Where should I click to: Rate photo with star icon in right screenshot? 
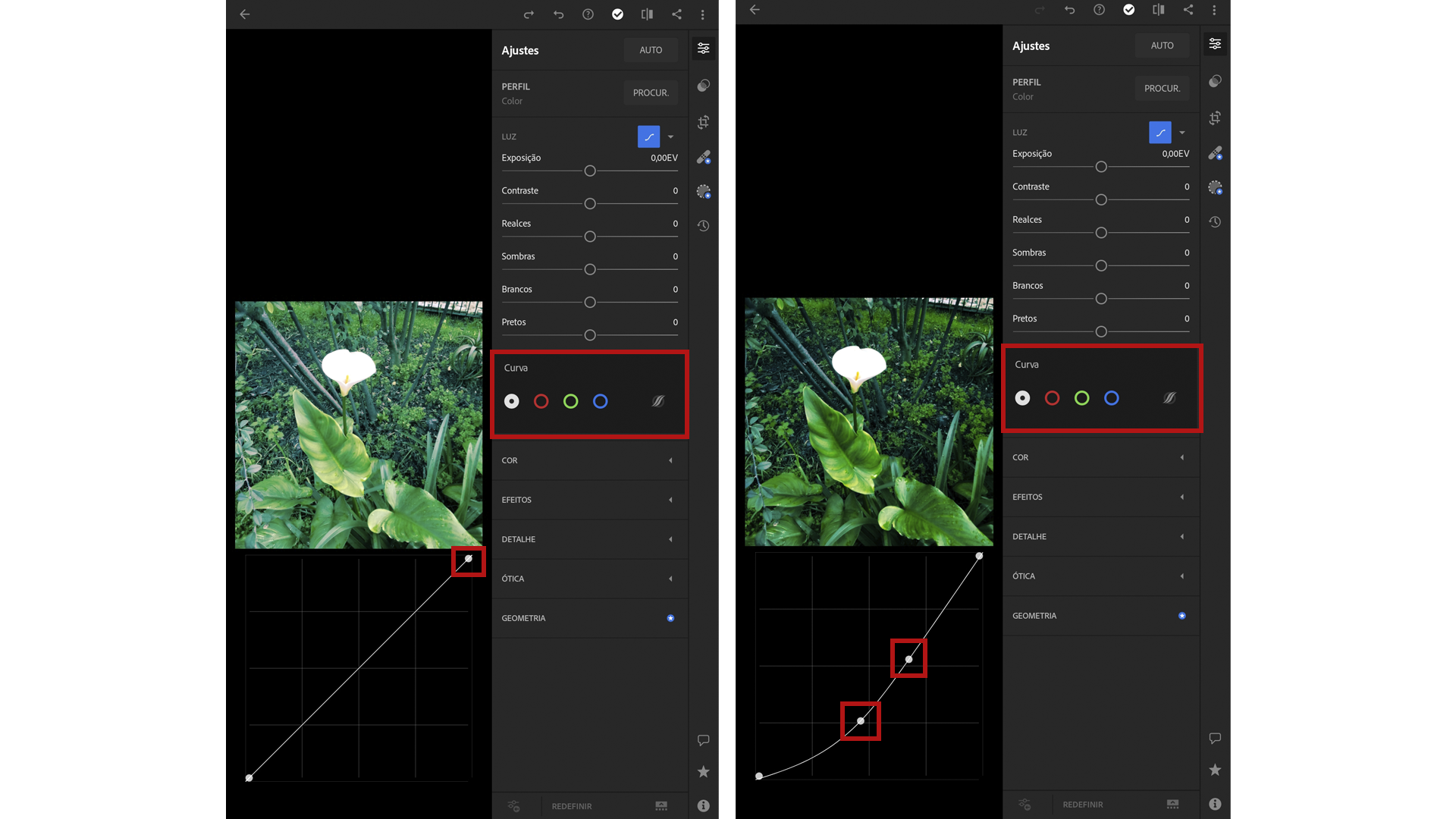(x=1215, y=770)
